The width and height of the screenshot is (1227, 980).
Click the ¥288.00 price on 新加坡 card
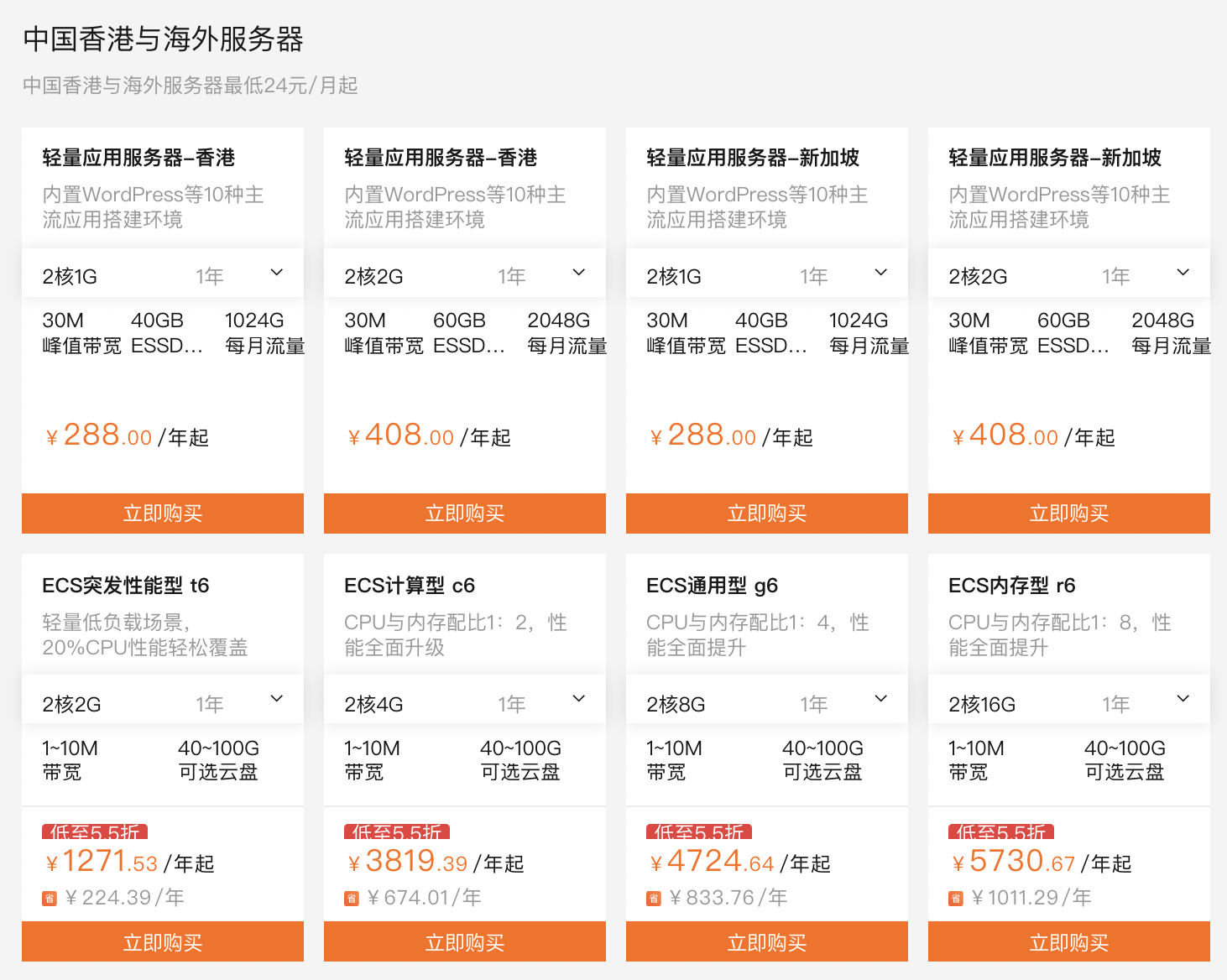(x=702, y=435)
